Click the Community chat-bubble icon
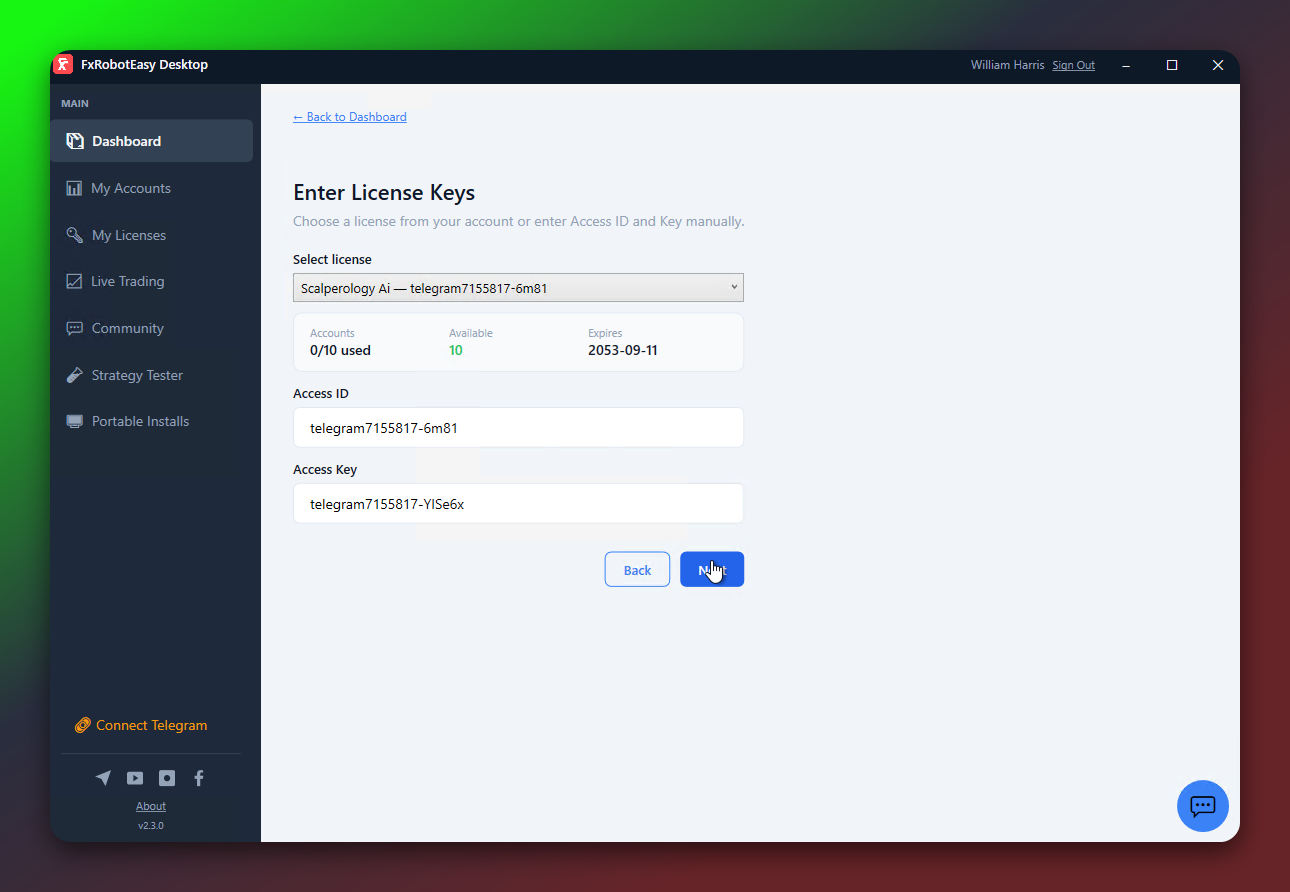Screen dimensions: 1290x892 coord(74,327)
